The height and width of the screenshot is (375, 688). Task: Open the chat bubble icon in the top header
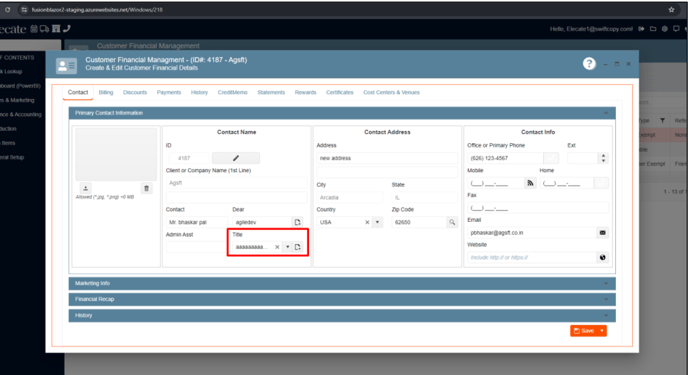676,29
